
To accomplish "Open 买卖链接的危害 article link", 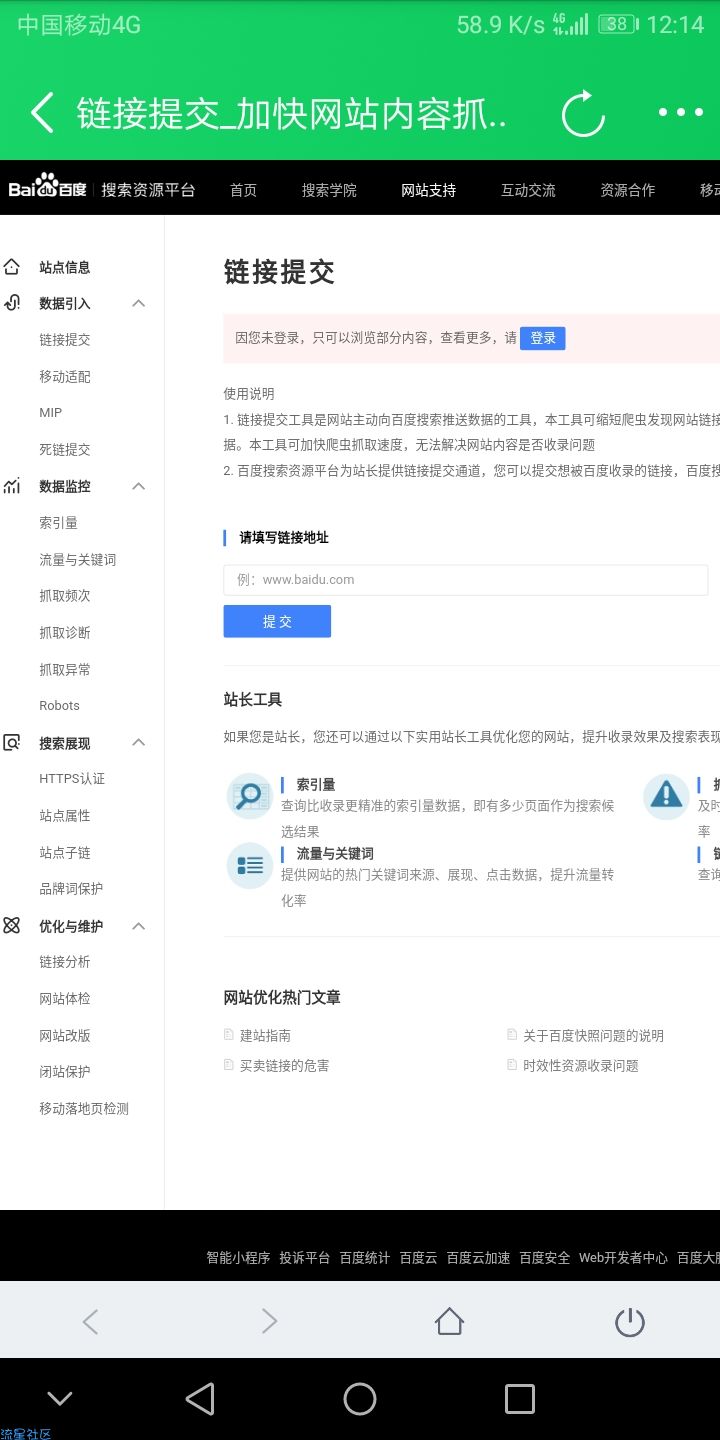I will 284,1066.
